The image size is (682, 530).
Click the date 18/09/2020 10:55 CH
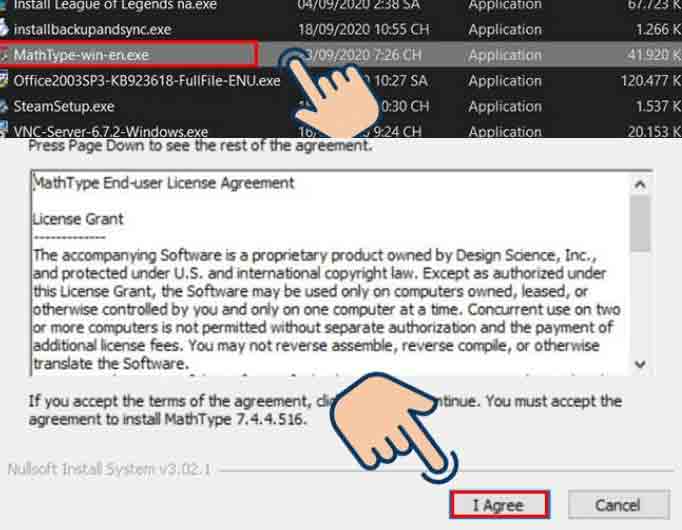(364, 29)
